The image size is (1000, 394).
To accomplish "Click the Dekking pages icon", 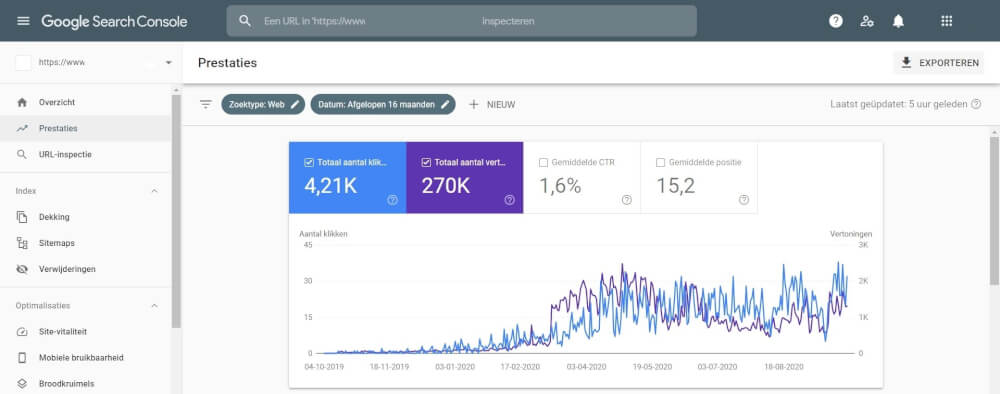I will point(22,217).
